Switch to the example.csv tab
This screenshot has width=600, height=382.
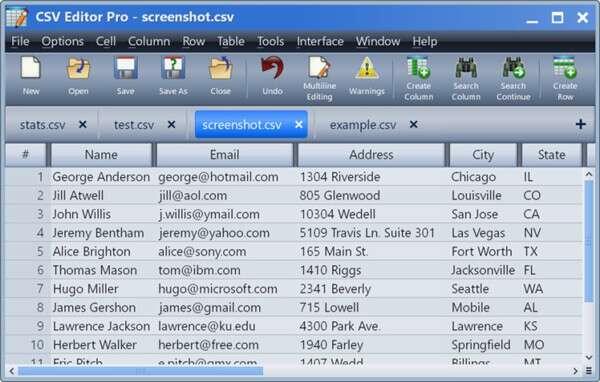click(362, 125)
